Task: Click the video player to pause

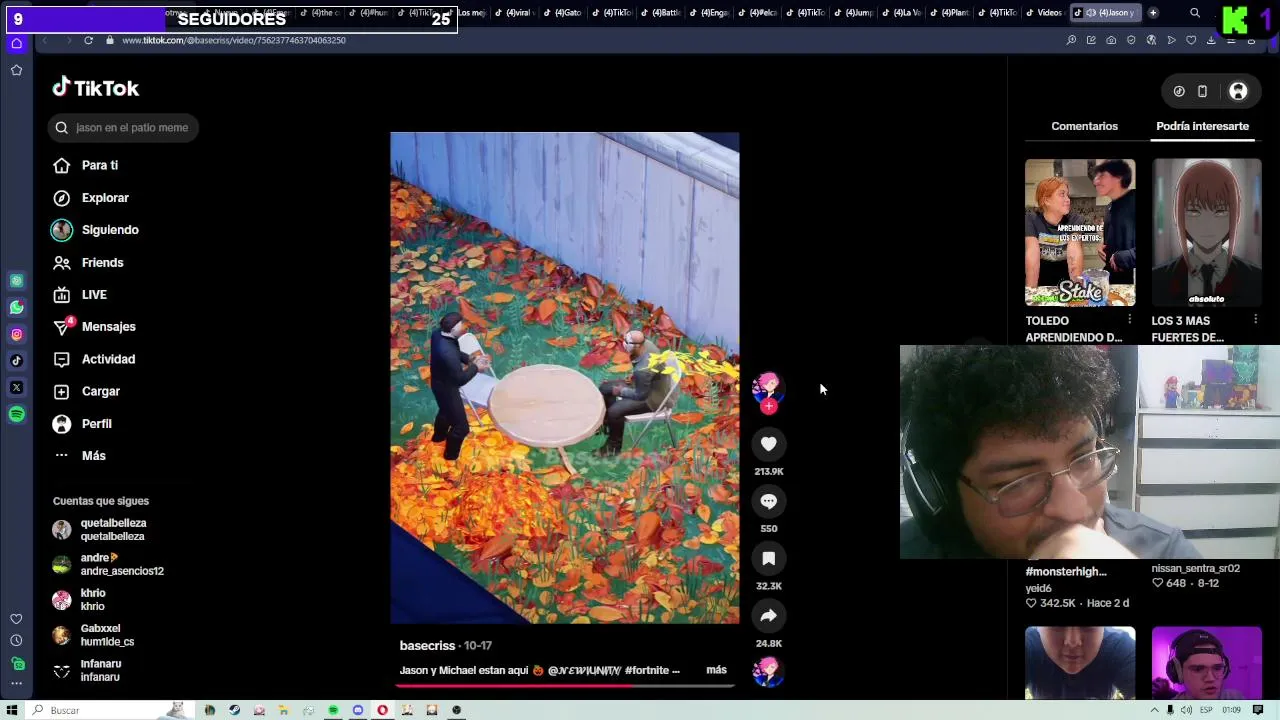Action: 565,378
